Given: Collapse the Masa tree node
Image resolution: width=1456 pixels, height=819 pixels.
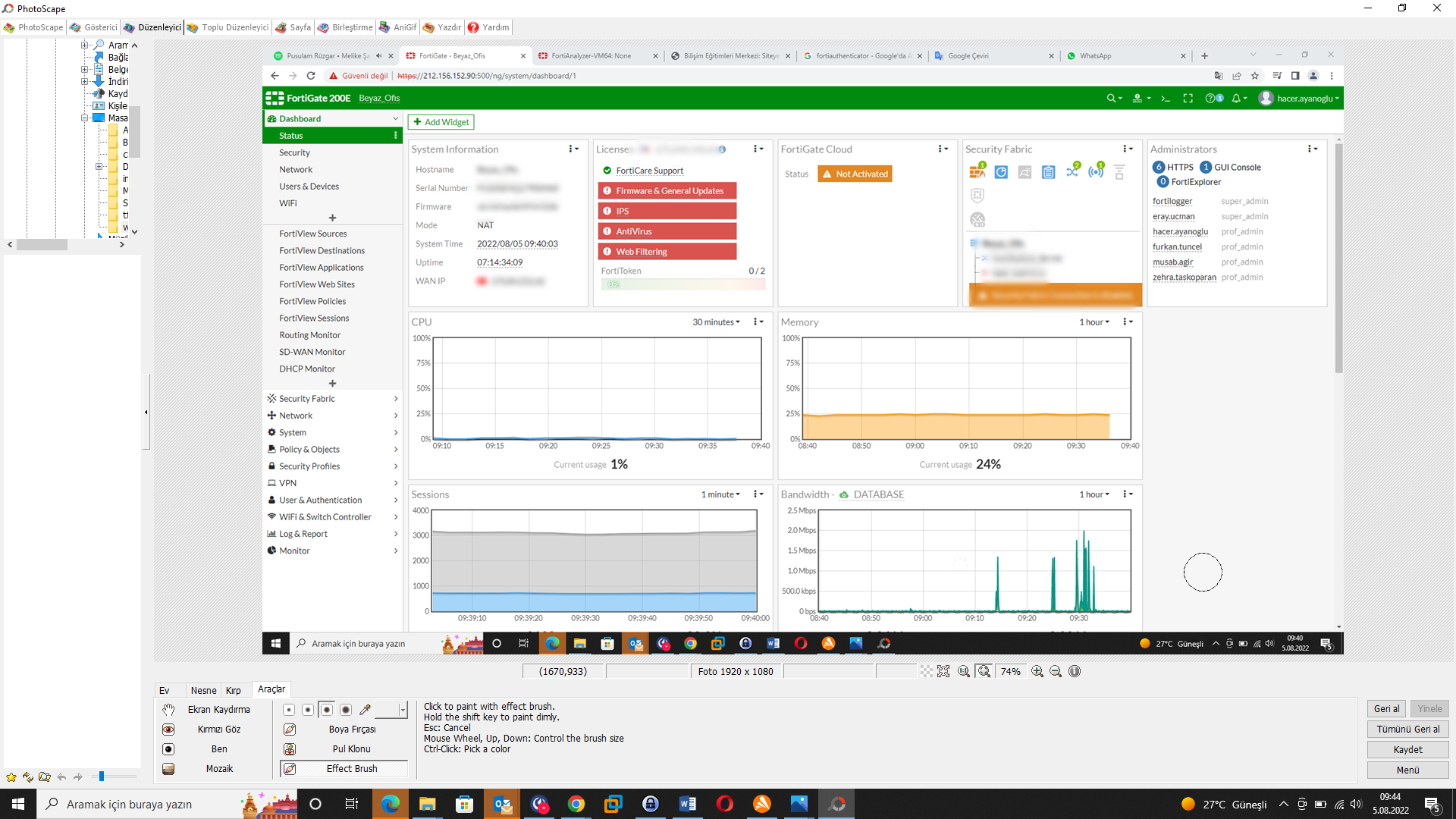Looking at the screenshot, I should [x=84, y=118].
